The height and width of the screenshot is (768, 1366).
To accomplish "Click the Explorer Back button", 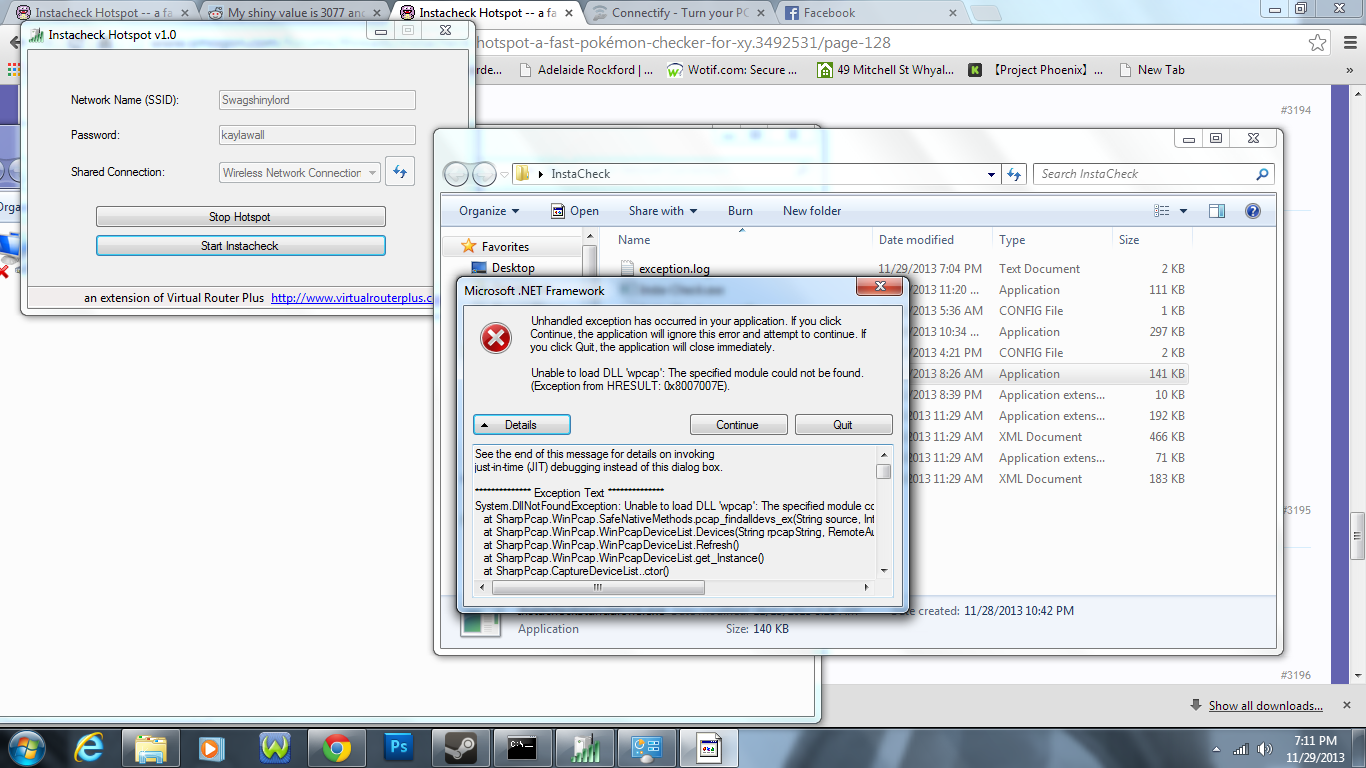I will (458, 174).
